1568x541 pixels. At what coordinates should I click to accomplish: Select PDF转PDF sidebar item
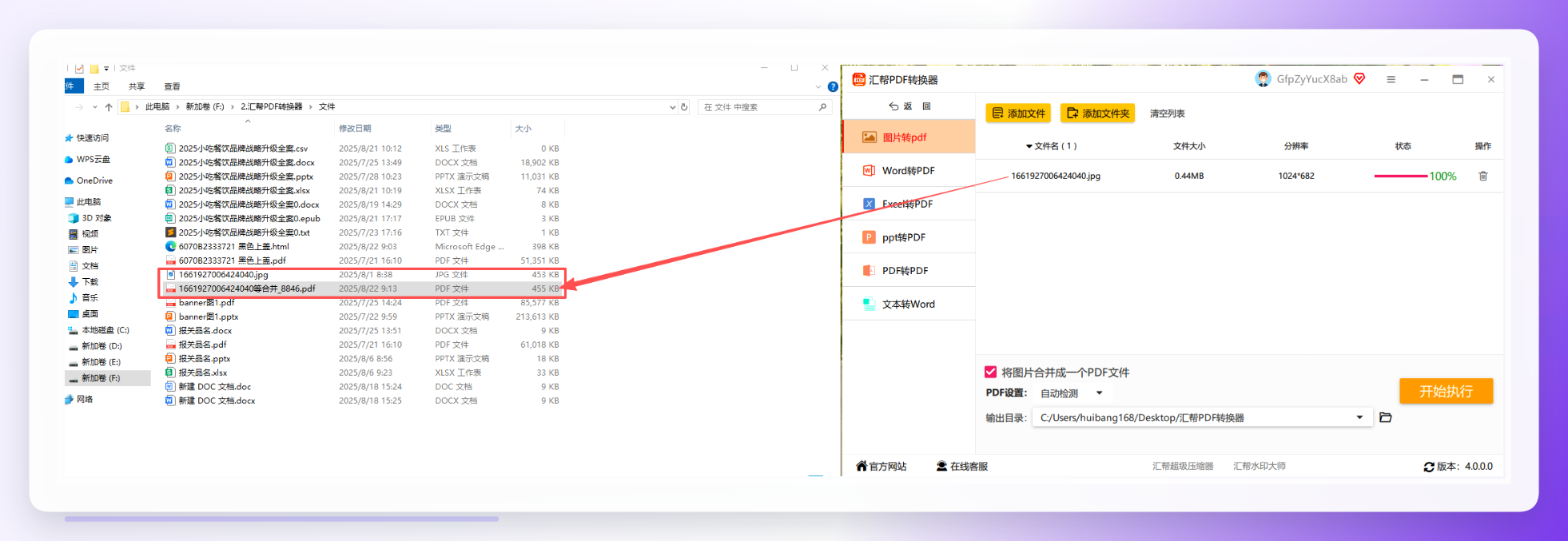909,271
